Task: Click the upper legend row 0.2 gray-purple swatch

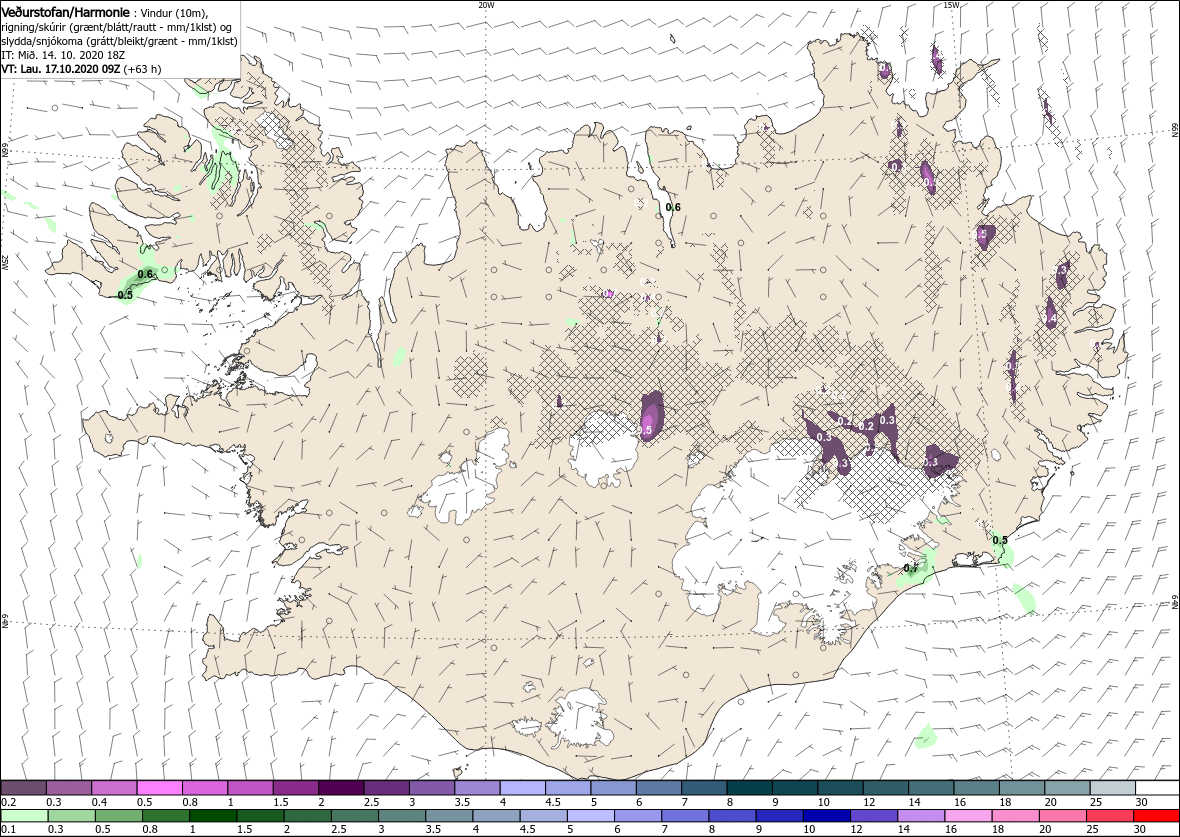Action: point(24,787)
